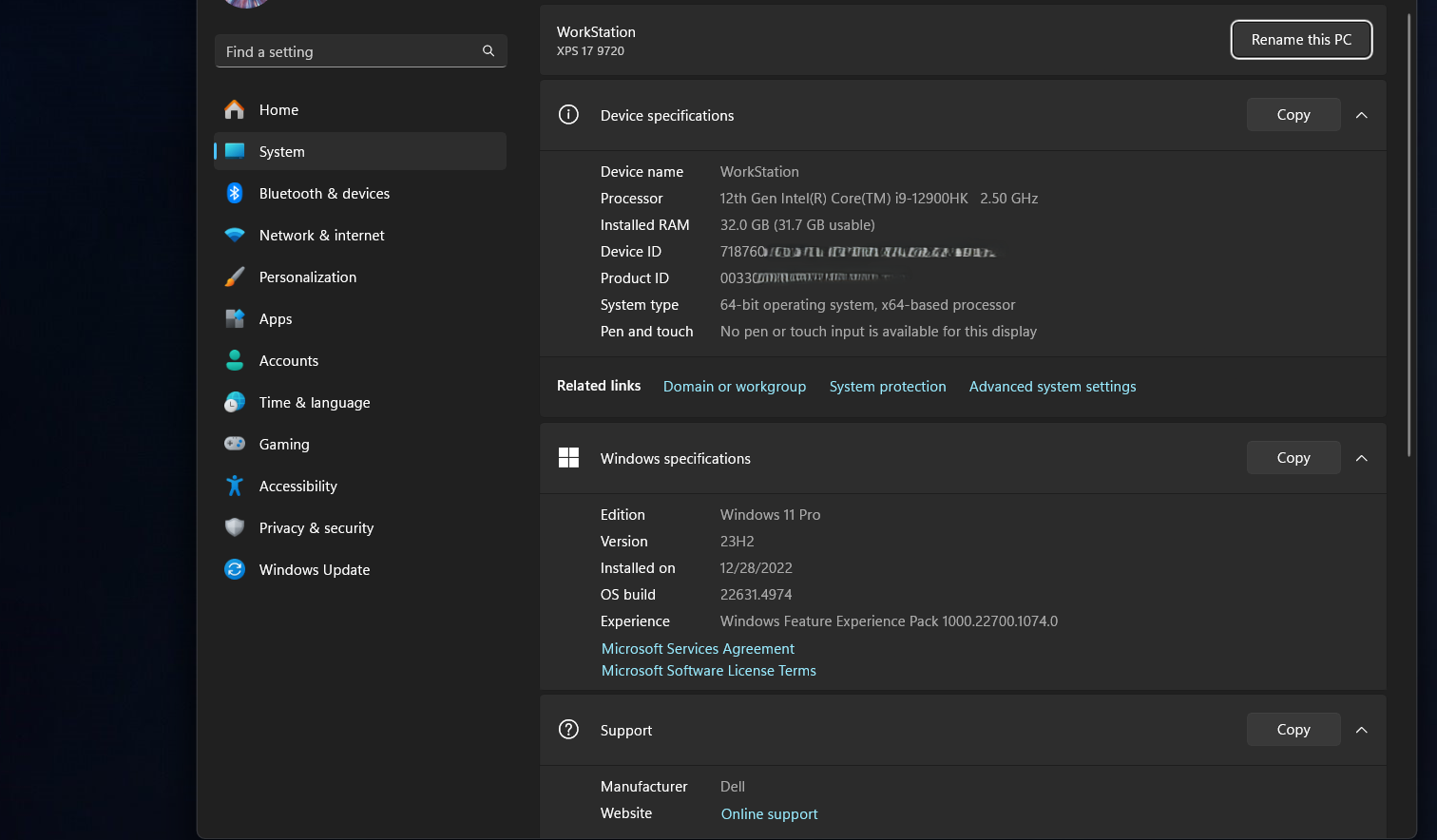This screenshot has width=1437, height=840.
Task: Click the processor value i9-12900HK text
Action: tap(878, 199)
